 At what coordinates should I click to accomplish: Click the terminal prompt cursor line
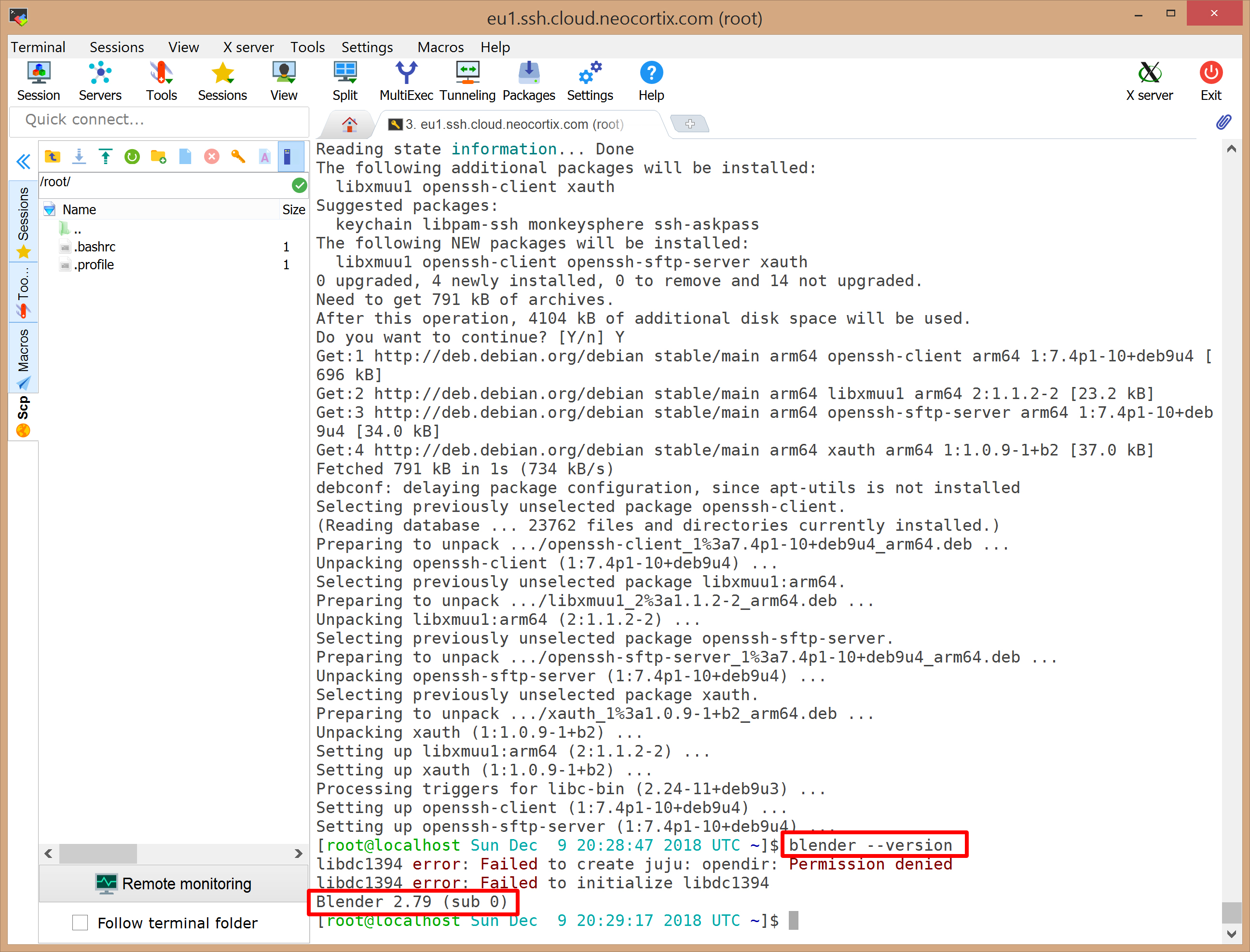tap(557, 920)
